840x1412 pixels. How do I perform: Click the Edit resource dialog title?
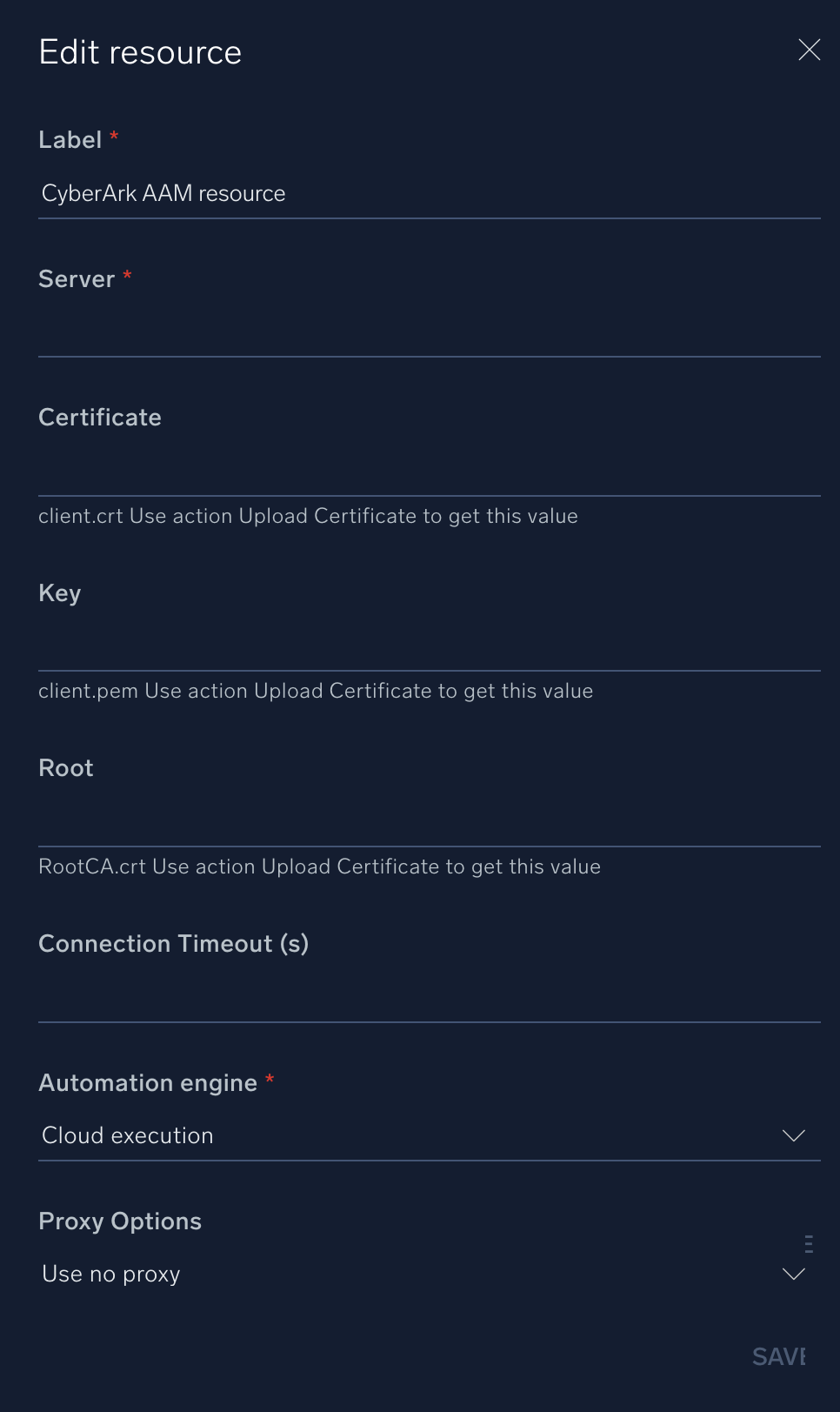point(140,50)
